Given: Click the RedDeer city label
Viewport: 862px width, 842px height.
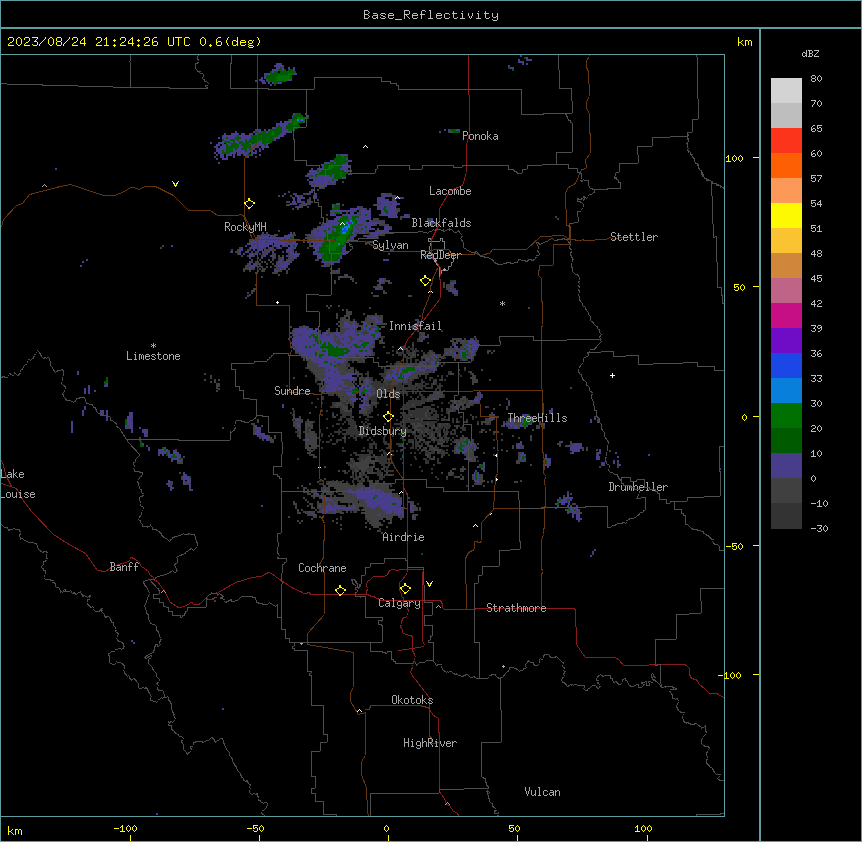Looking at the screenshot, I should [x=440, y=255].
